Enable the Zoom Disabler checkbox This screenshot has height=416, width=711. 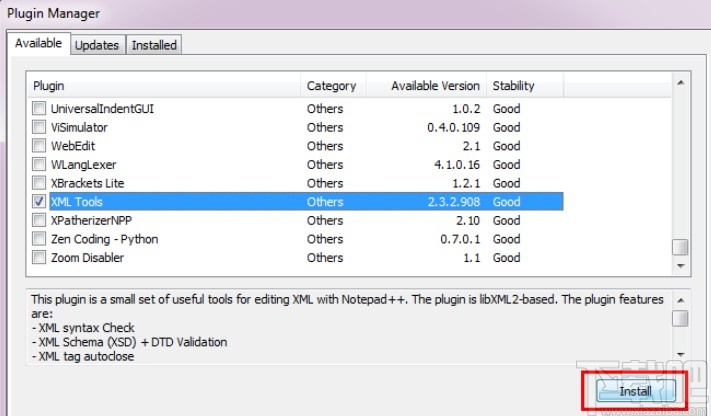[39, 257]
